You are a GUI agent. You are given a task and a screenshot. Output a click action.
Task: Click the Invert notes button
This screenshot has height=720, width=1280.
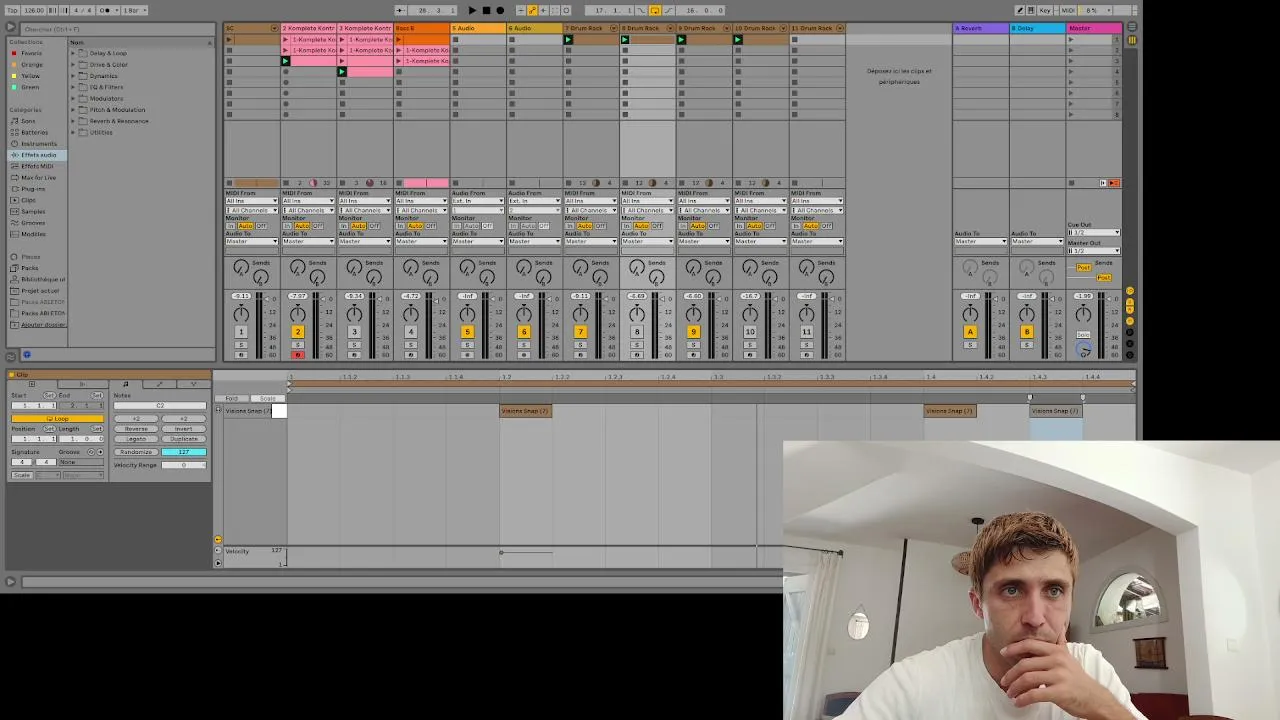point(183,429)
